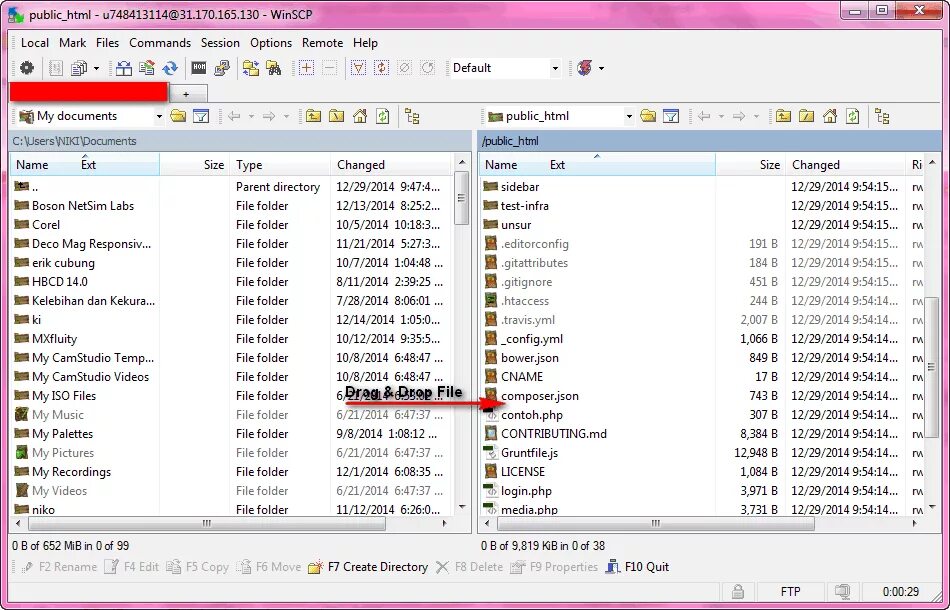Select the bower.json file
The image size is (950, 610).
coord(530,358)
